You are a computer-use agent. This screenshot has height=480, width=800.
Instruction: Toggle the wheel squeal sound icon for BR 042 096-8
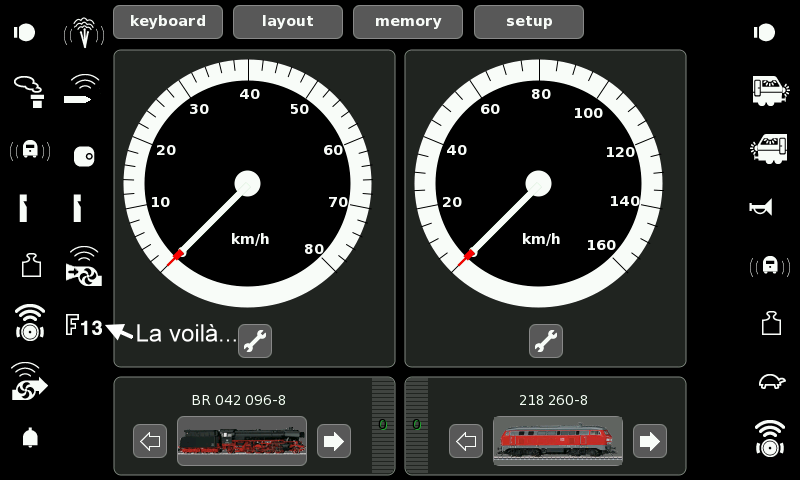(30, 323)
